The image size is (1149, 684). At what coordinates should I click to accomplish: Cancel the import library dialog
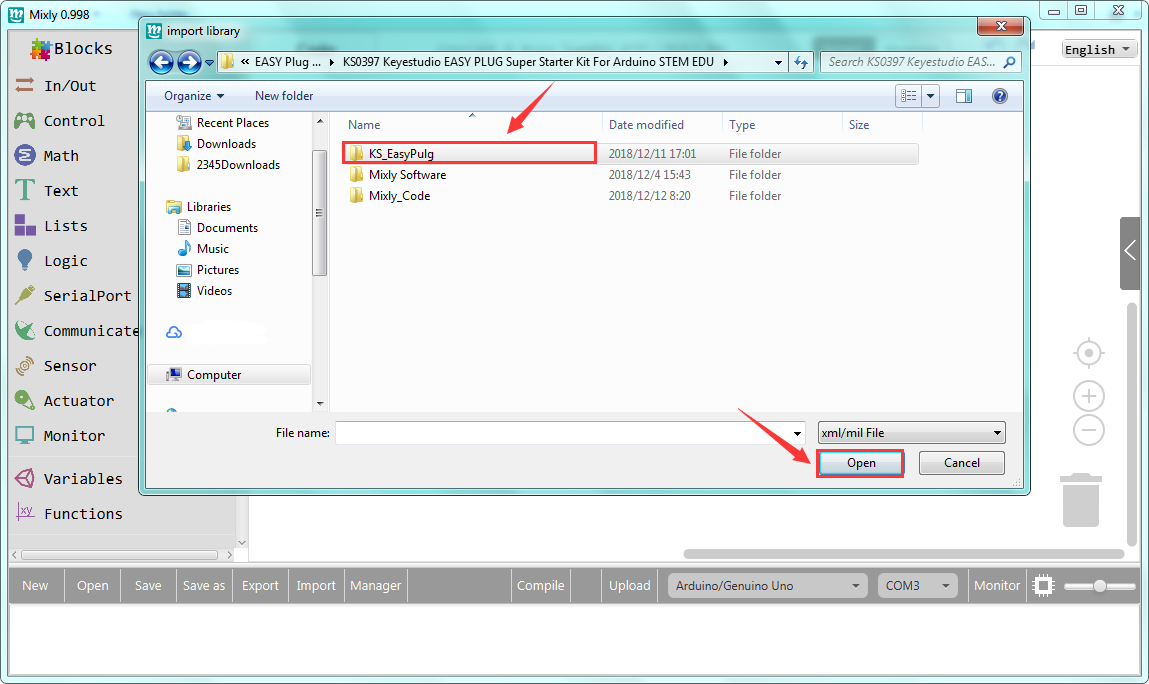961,463
